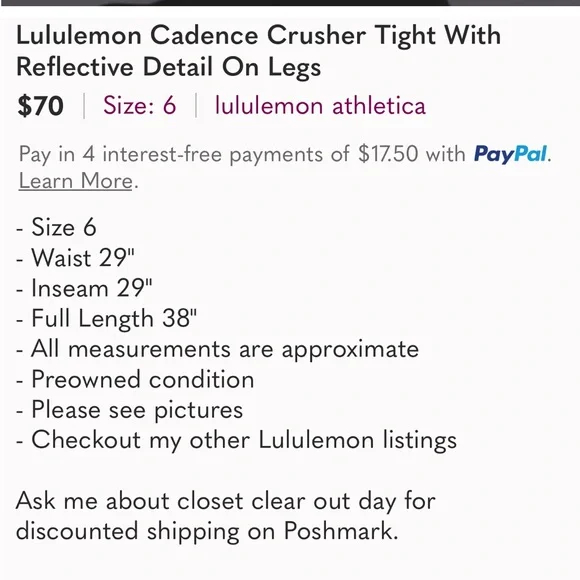Image resolution: width=580 pixels, height=580 pixels.
Task: Select the Preowned condition line
Action: point(135,380)
